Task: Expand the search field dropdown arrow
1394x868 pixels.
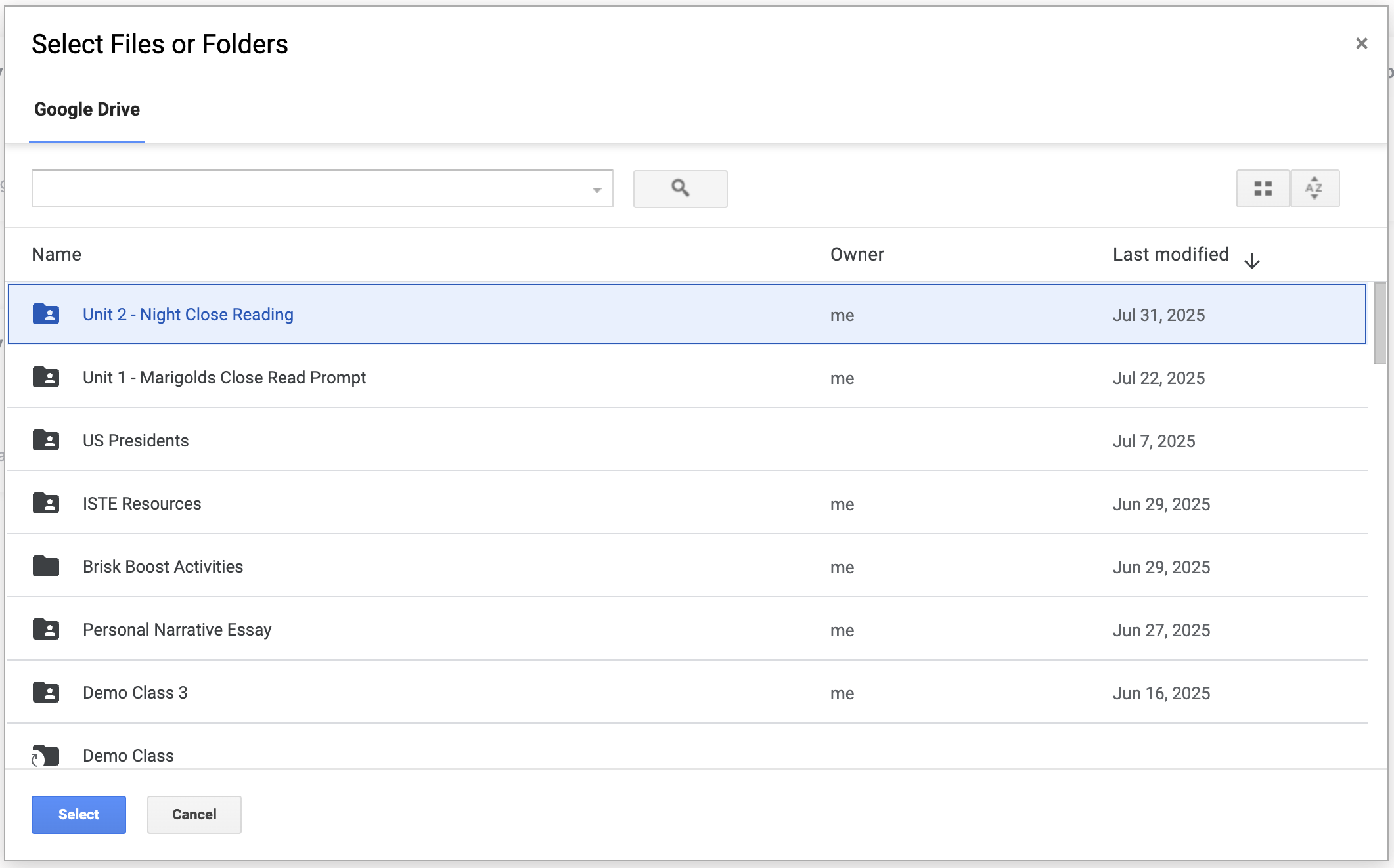Action: [596, 190]
